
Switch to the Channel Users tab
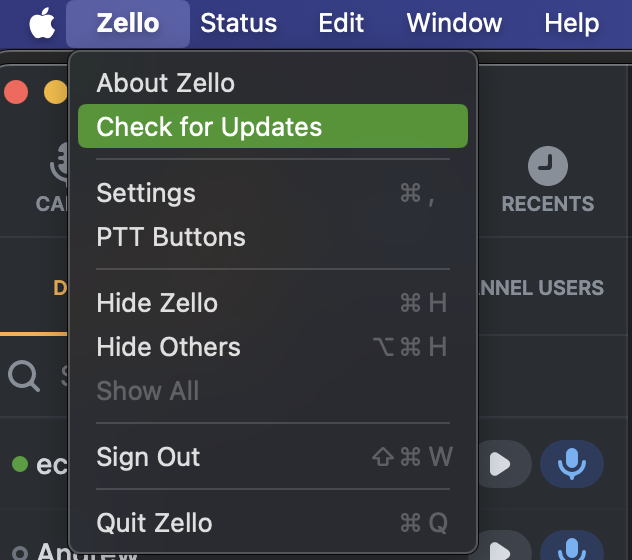[x=541, y=288]
